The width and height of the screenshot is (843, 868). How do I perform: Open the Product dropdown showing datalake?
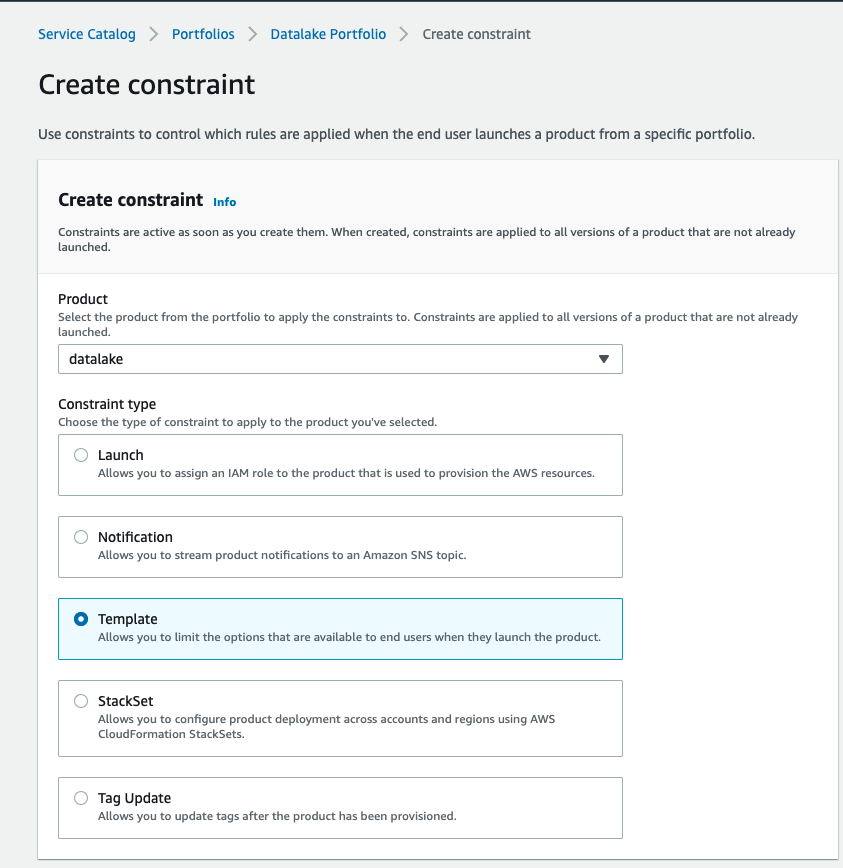[330, 359]
